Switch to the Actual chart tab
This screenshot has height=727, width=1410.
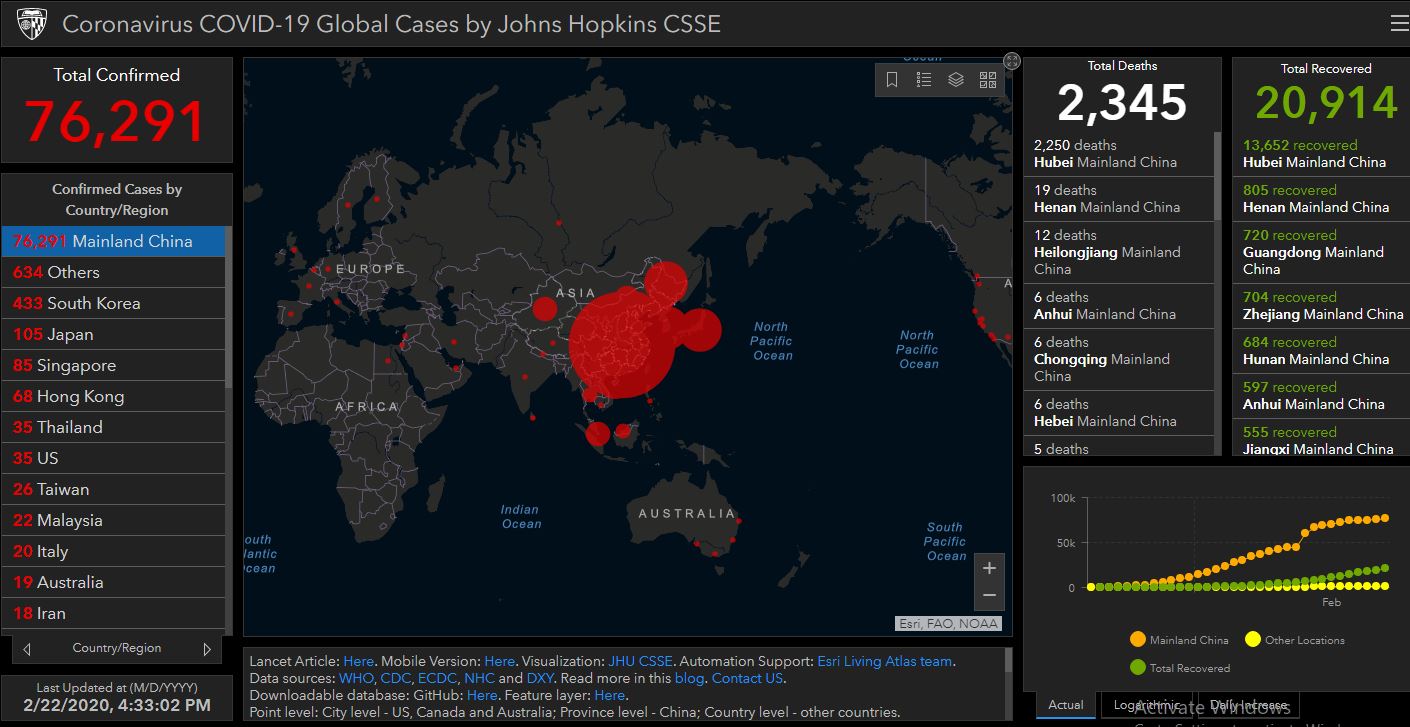click(x=1066, y=705)
